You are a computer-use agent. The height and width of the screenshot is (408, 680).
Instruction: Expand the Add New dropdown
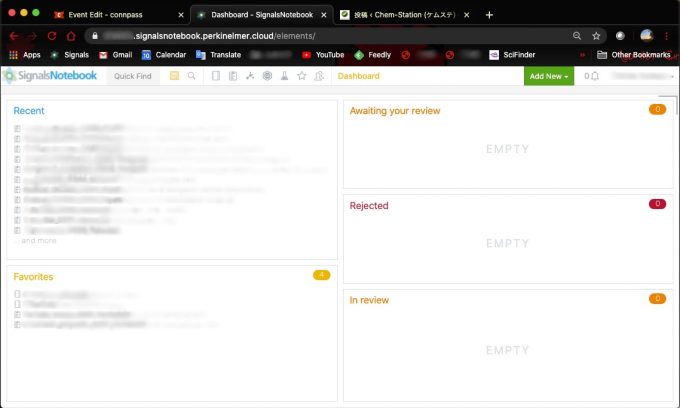(x=549, y=76)
